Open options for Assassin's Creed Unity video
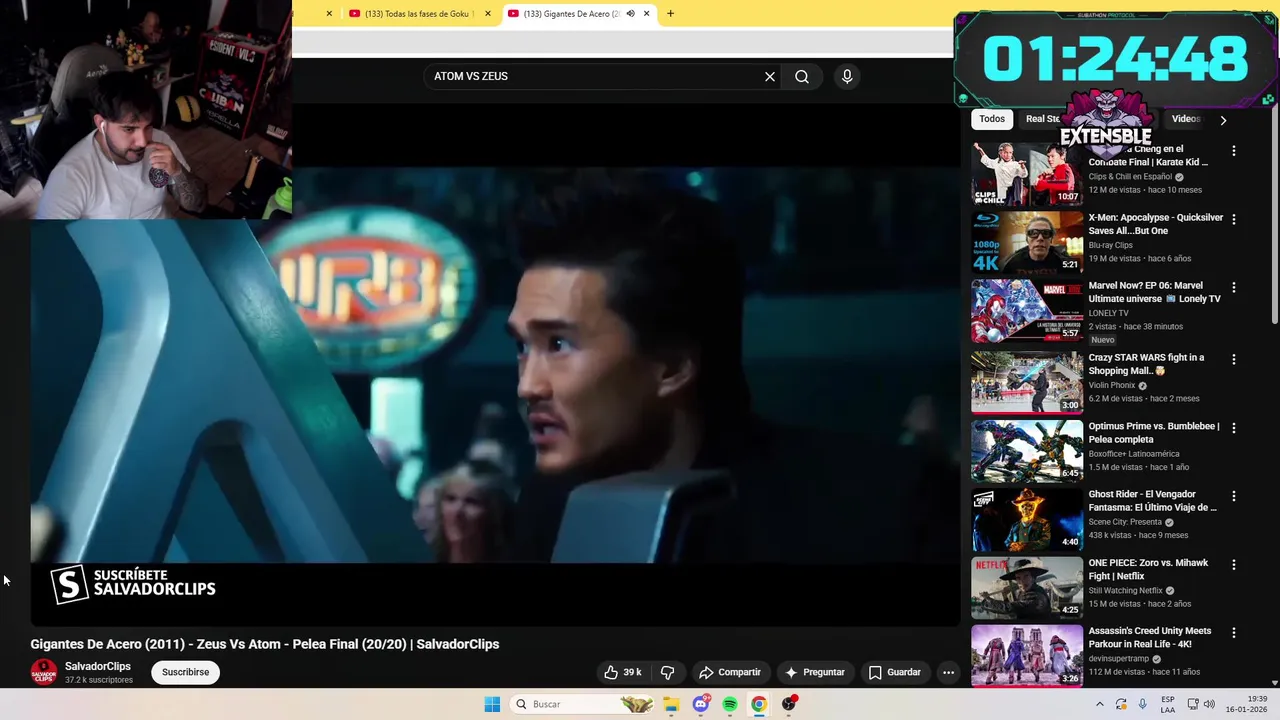This screenshot has height=720, width=1280. 1234,632
